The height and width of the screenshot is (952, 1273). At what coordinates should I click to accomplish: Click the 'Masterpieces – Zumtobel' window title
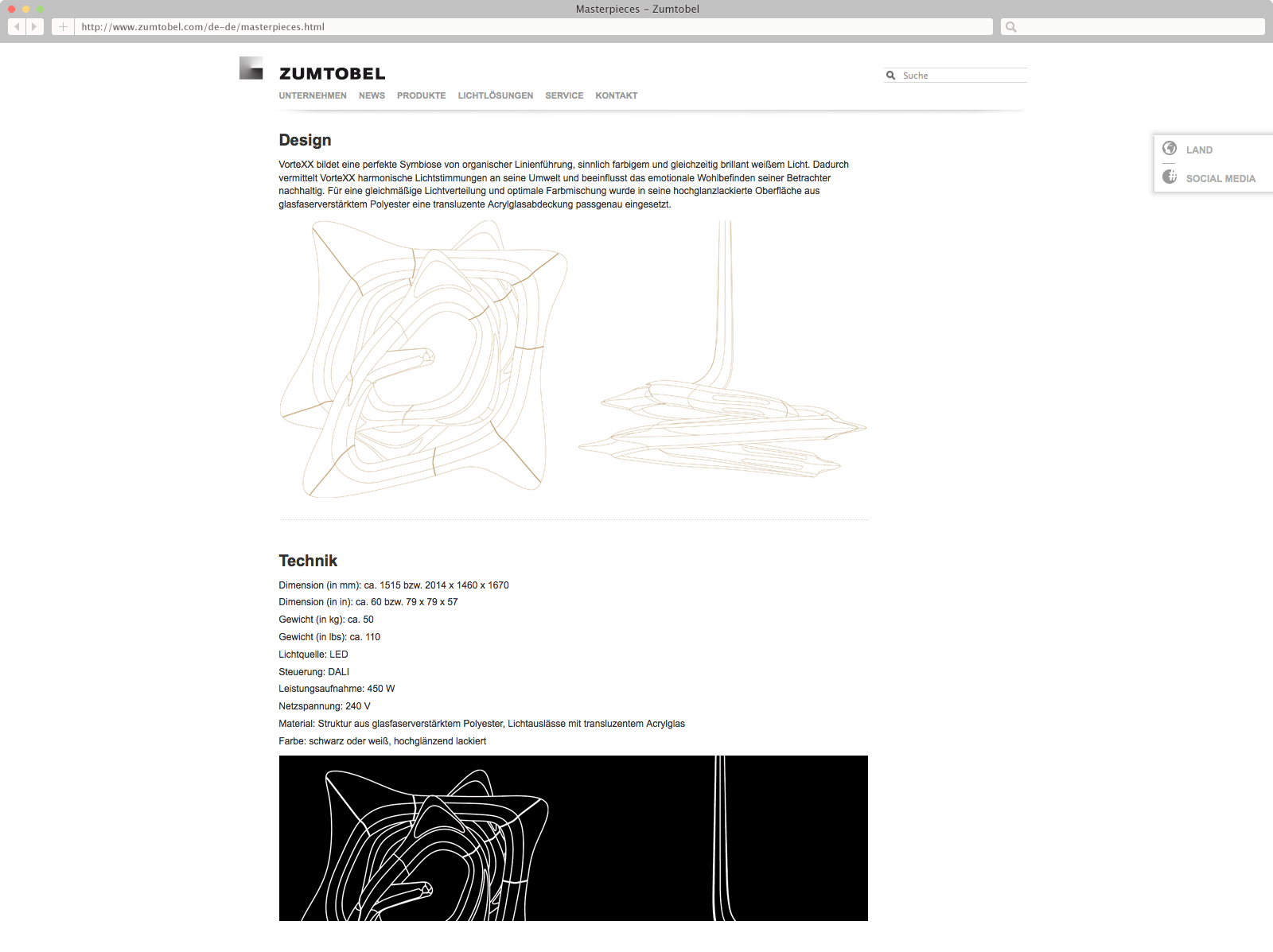[637, 9]
